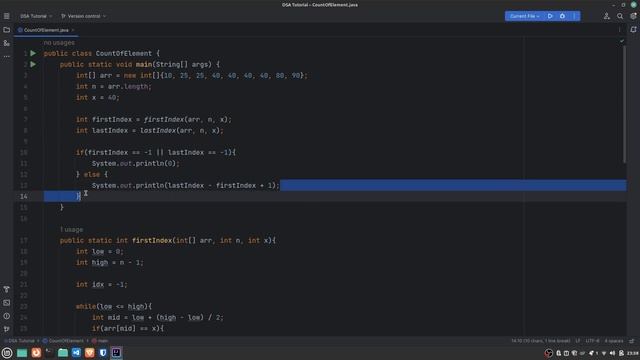Click the run gutter arrow beside the class declaration
Screen dimensions: 640x360
[33, 53]
